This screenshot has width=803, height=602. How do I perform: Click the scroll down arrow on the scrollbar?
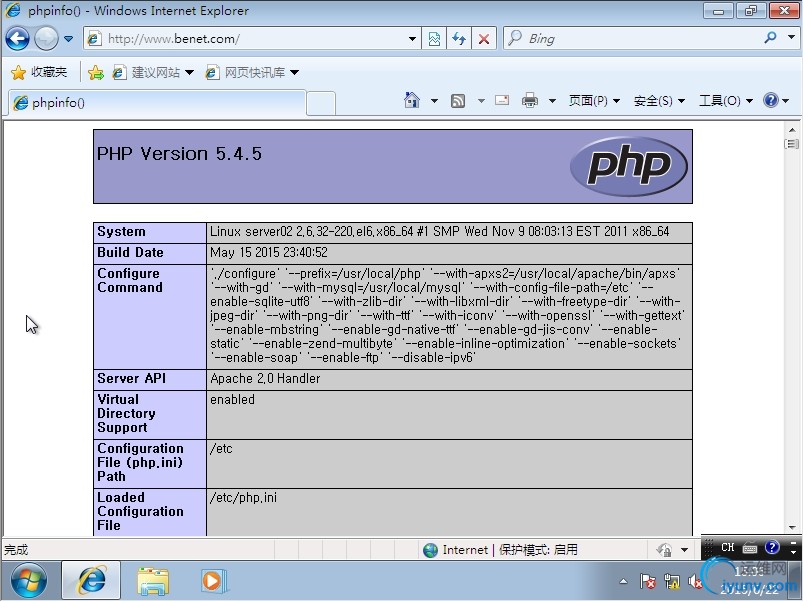(792, 528)
